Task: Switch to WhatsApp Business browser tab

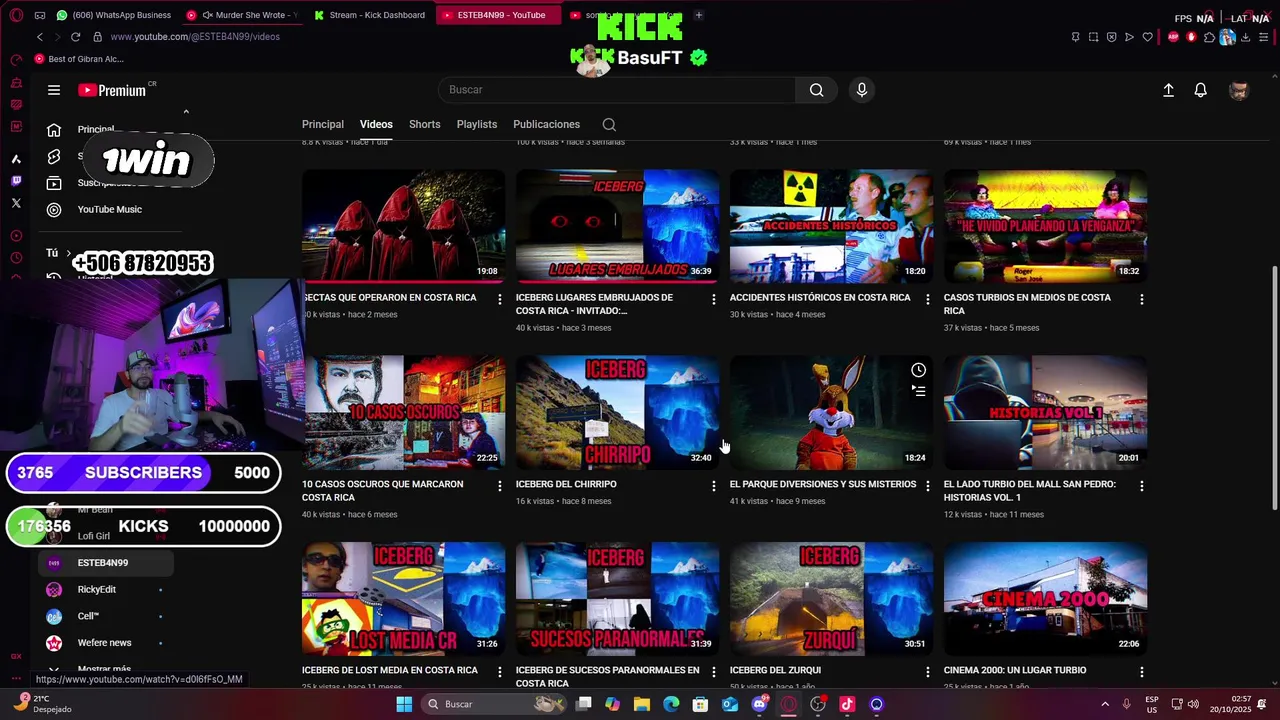Action: point(113,15)
